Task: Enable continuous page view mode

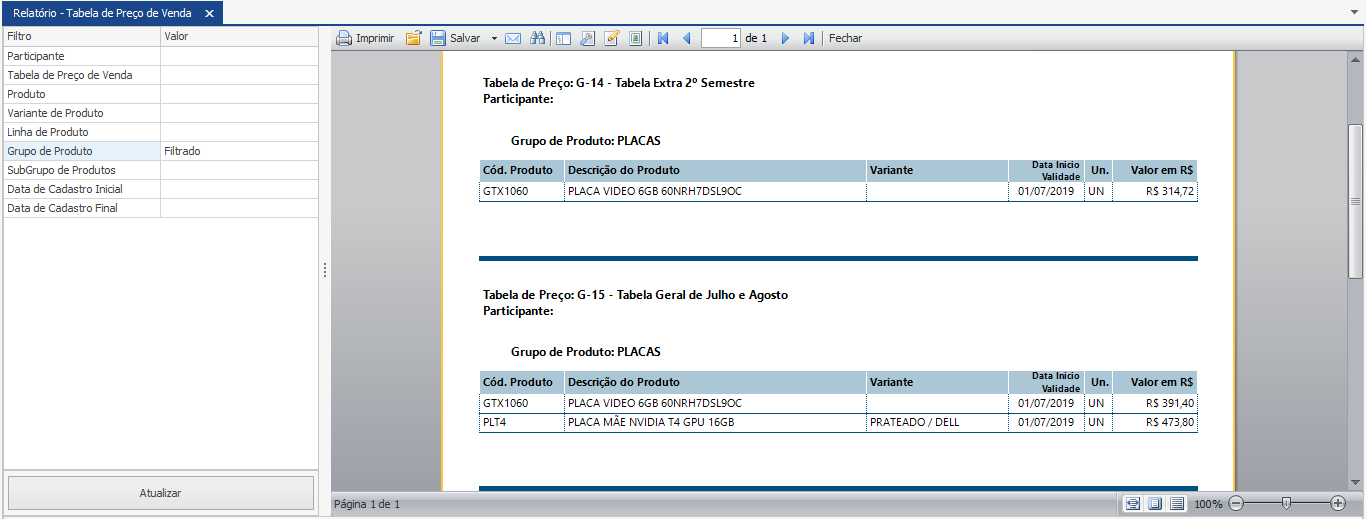Action: (x=1177, y=503)
